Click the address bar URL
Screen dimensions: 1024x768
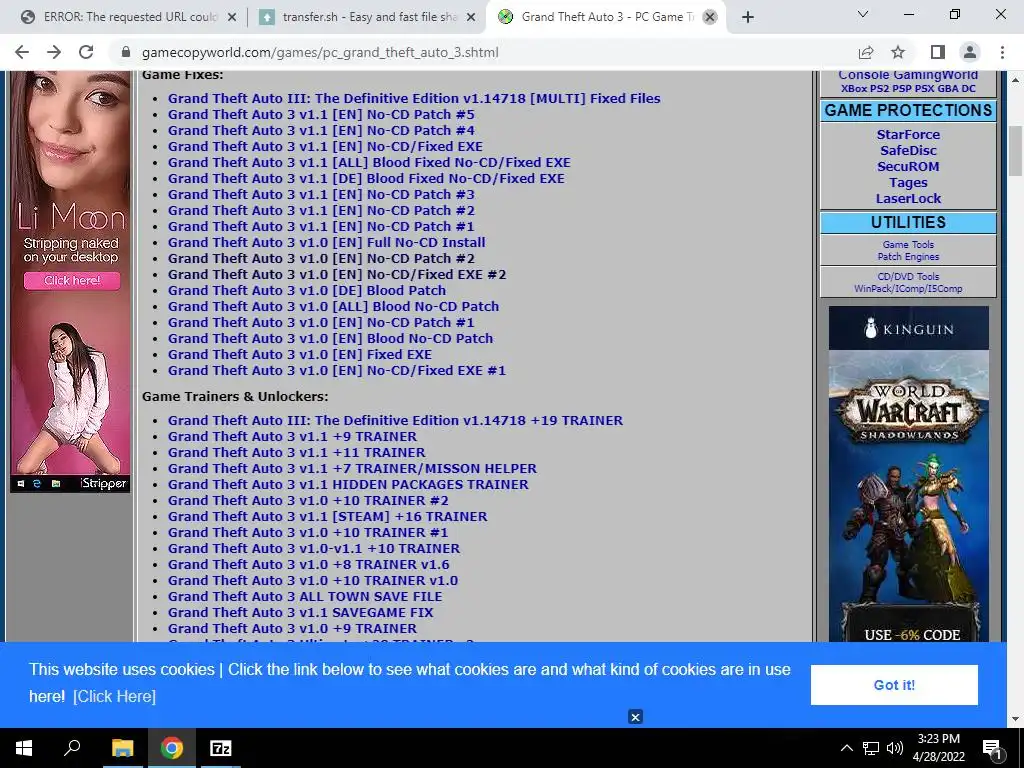[x=320, y=52]
